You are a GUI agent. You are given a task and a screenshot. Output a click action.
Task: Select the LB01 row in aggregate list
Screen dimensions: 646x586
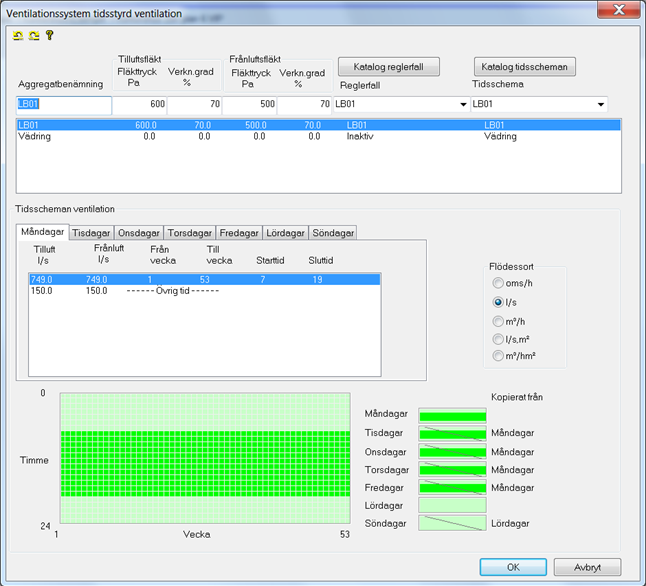[318, 125]
